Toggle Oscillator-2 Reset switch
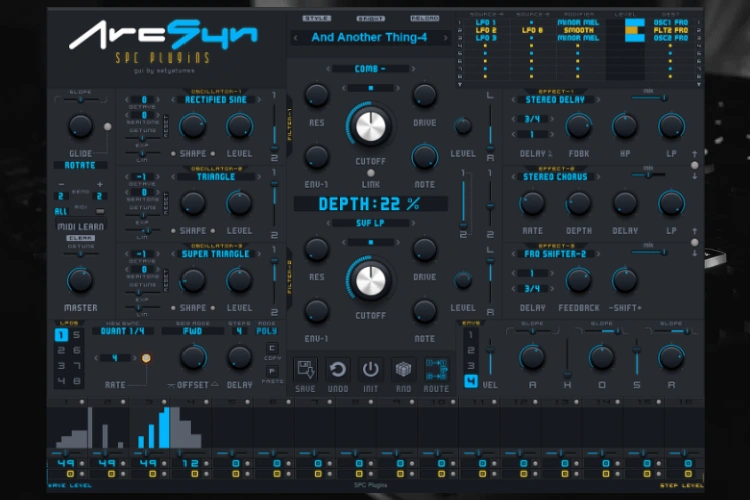750x500 pixels. pyautogui.click(x=165, y=203)
